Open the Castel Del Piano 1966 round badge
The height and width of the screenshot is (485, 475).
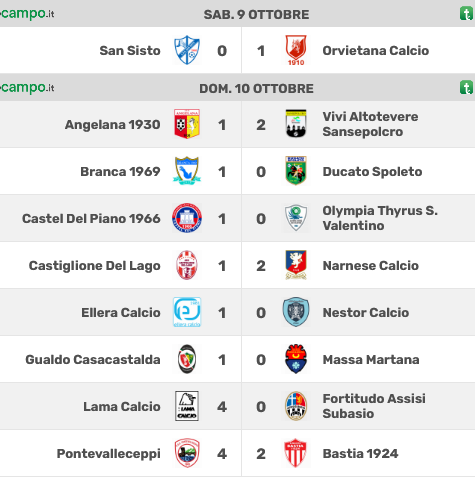[187, 218]
